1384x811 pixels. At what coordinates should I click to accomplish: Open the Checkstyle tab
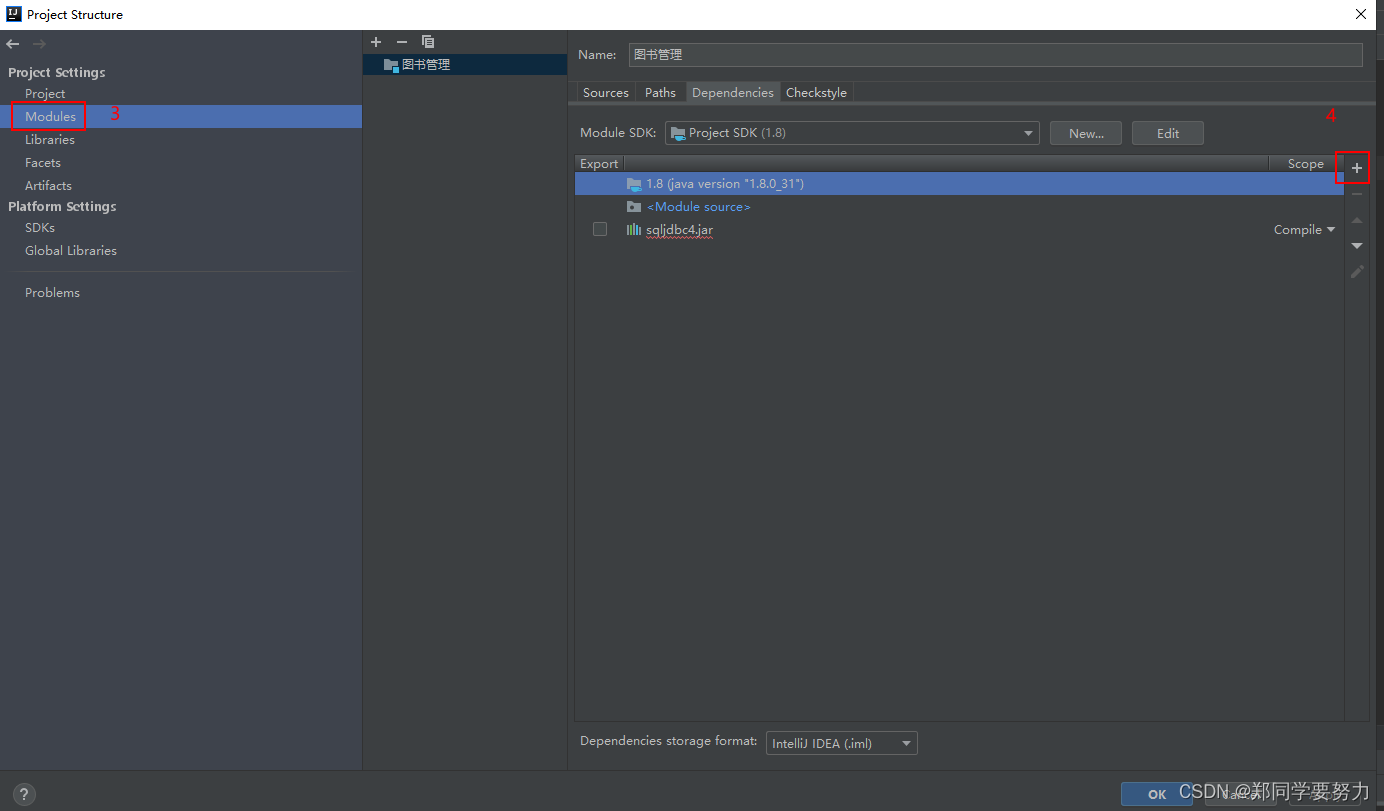[x=816, y=93]
